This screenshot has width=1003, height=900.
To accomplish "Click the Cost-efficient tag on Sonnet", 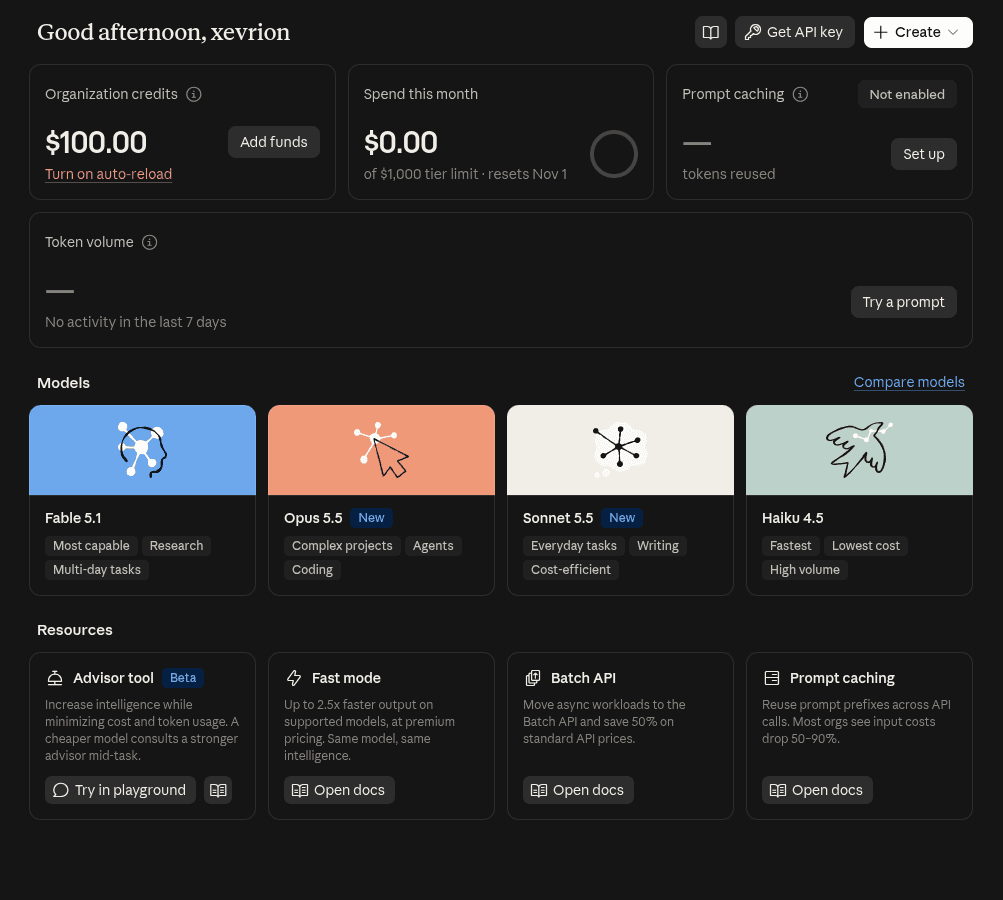I will (571, 570).
